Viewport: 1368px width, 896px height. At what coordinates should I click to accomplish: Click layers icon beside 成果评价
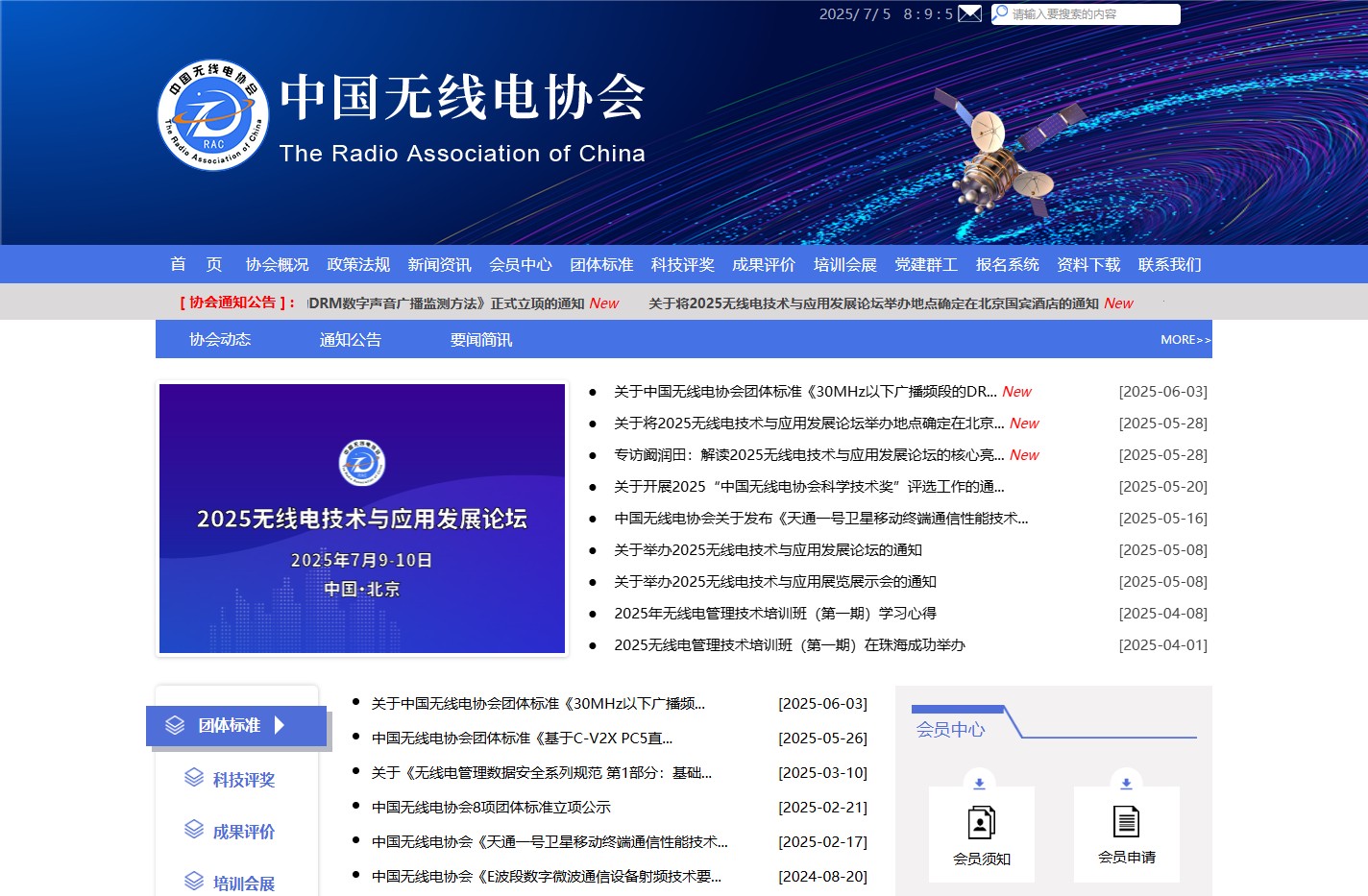pyautogui.click(x=194, y=829)
